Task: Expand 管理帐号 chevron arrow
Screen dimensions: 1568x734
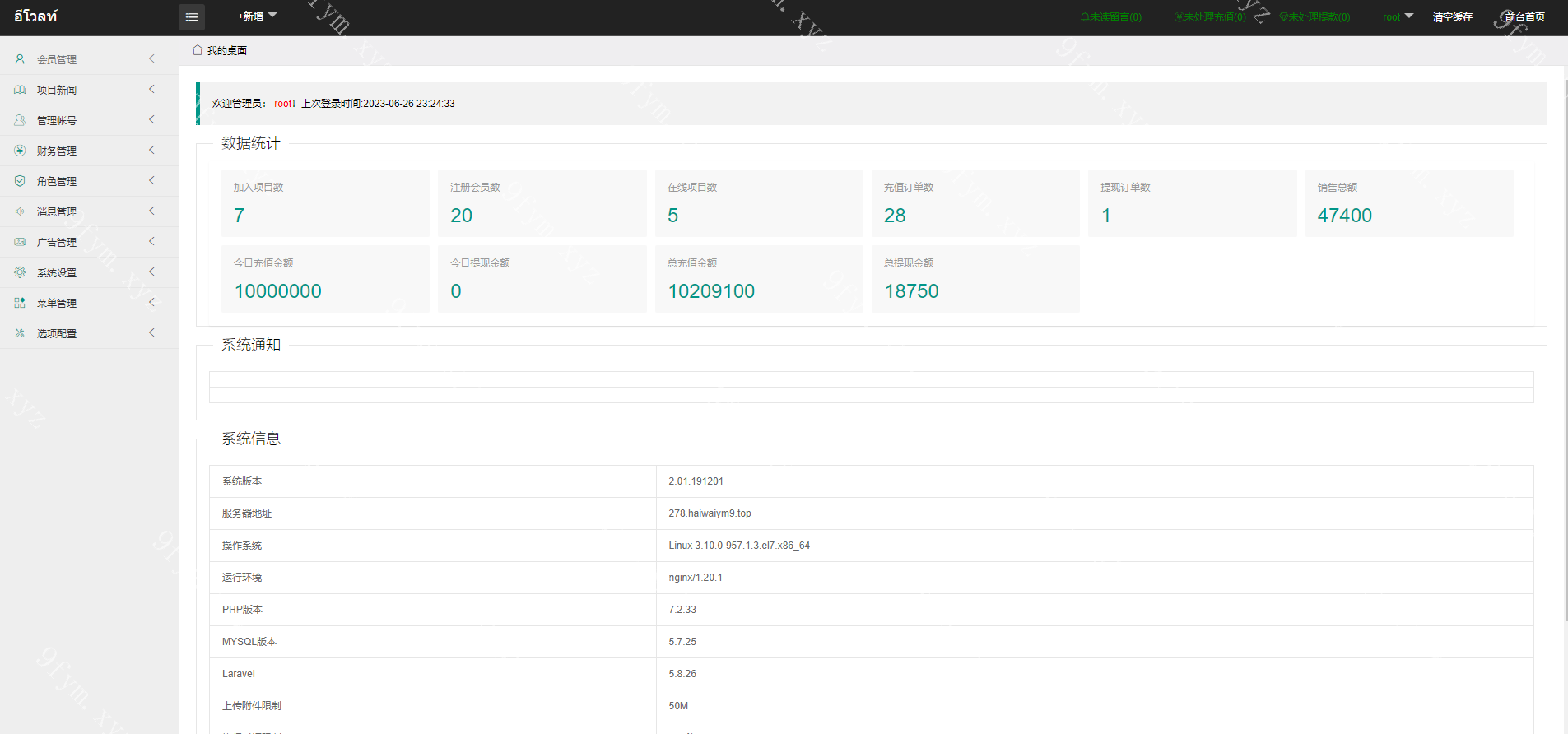Action: 151,119
